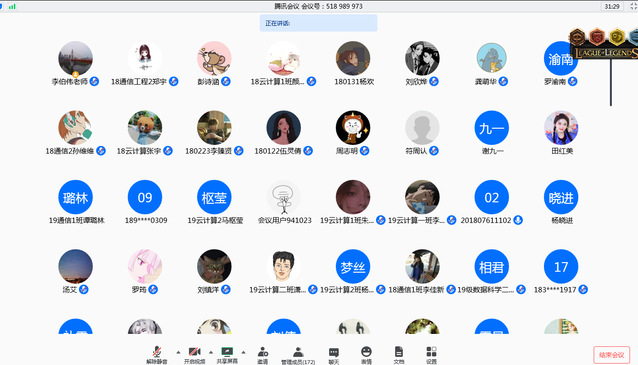Select the 谢九一 participant tile
Screen dimensions: 638x365
tap(492, 132)
